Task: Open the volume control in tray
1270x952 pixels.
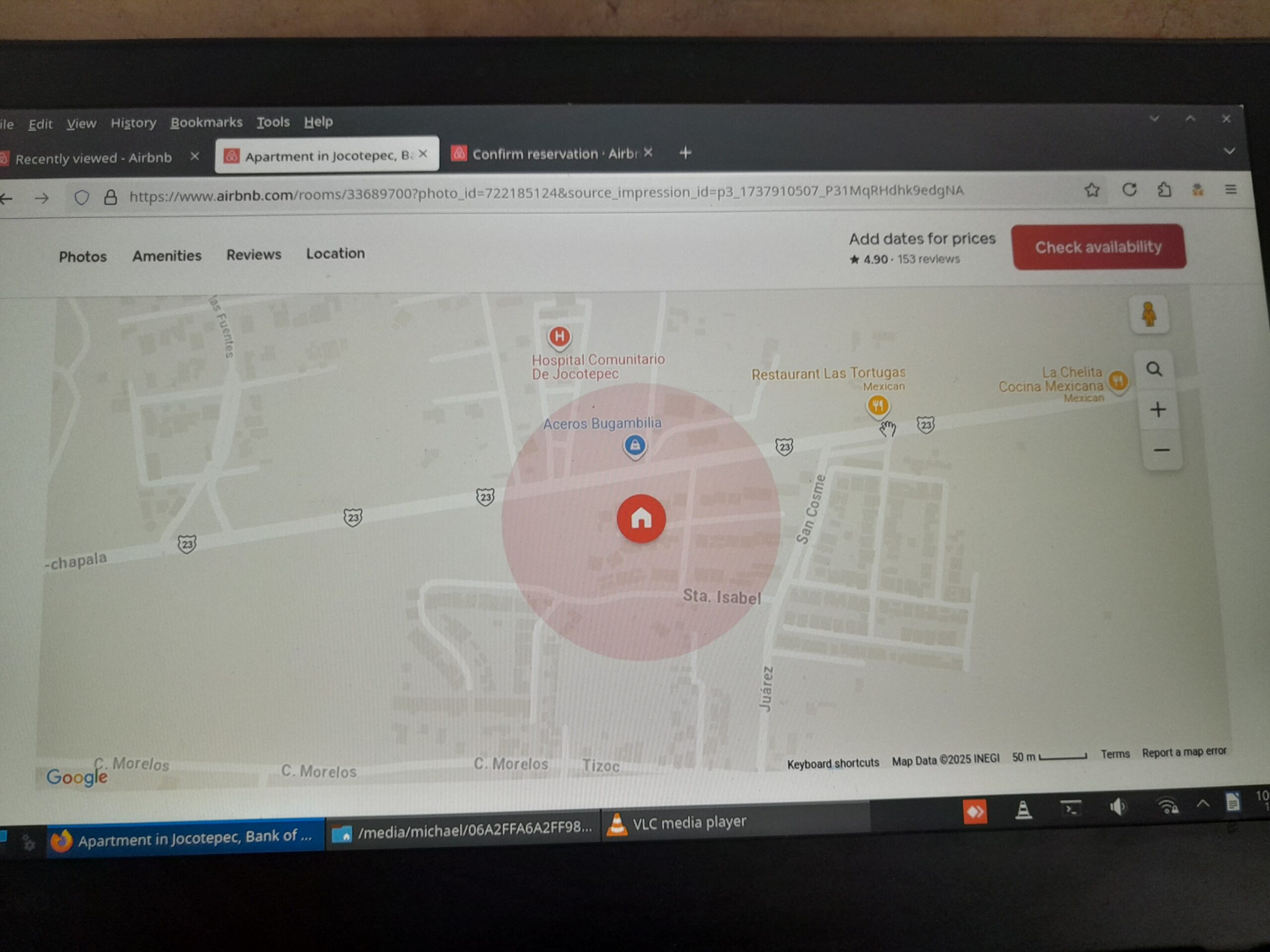Action: pyautogui.click(x=1117, y=807)
